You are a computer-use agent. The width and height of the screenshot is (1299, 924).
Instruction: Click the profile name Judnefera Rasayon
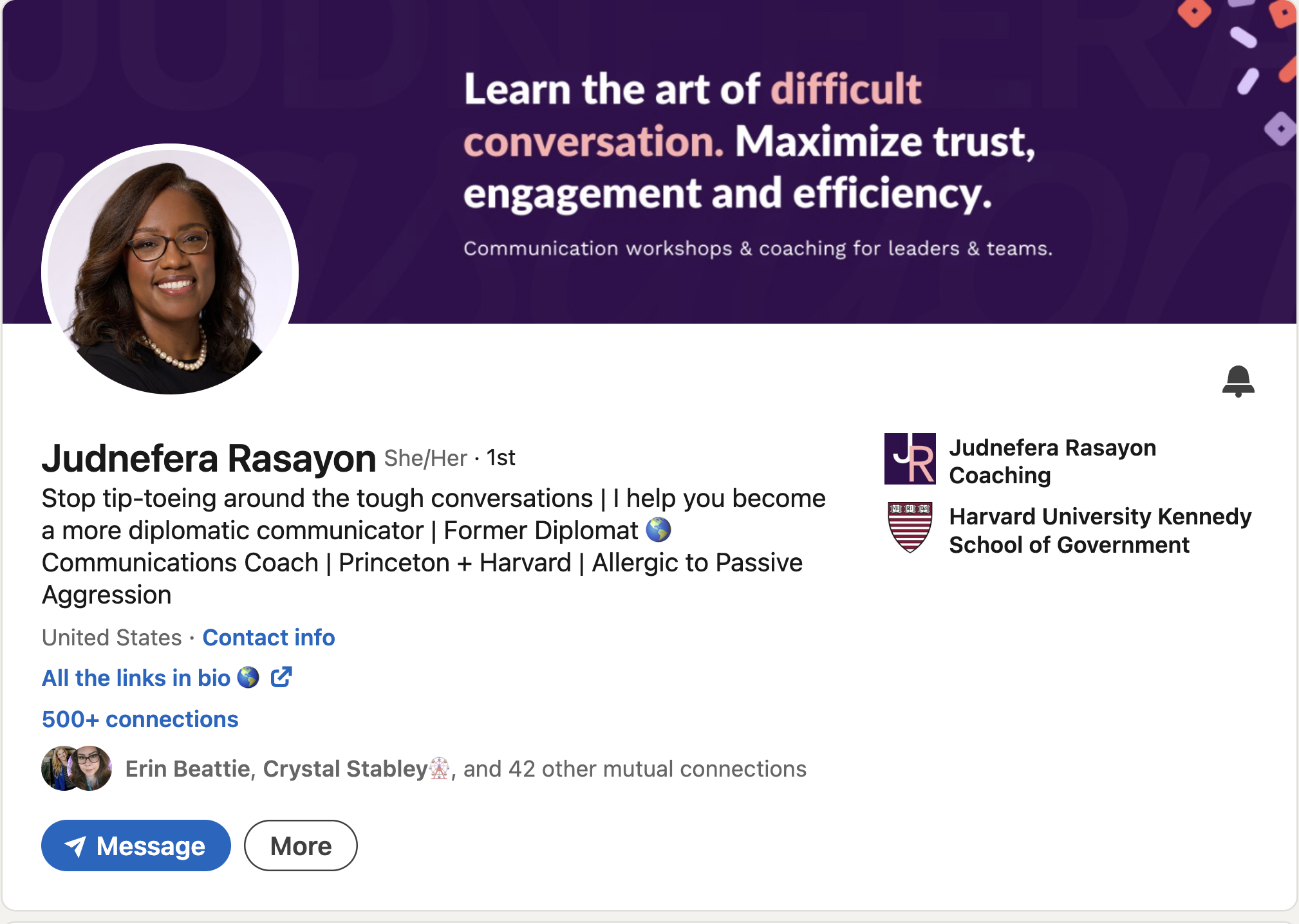209,457
